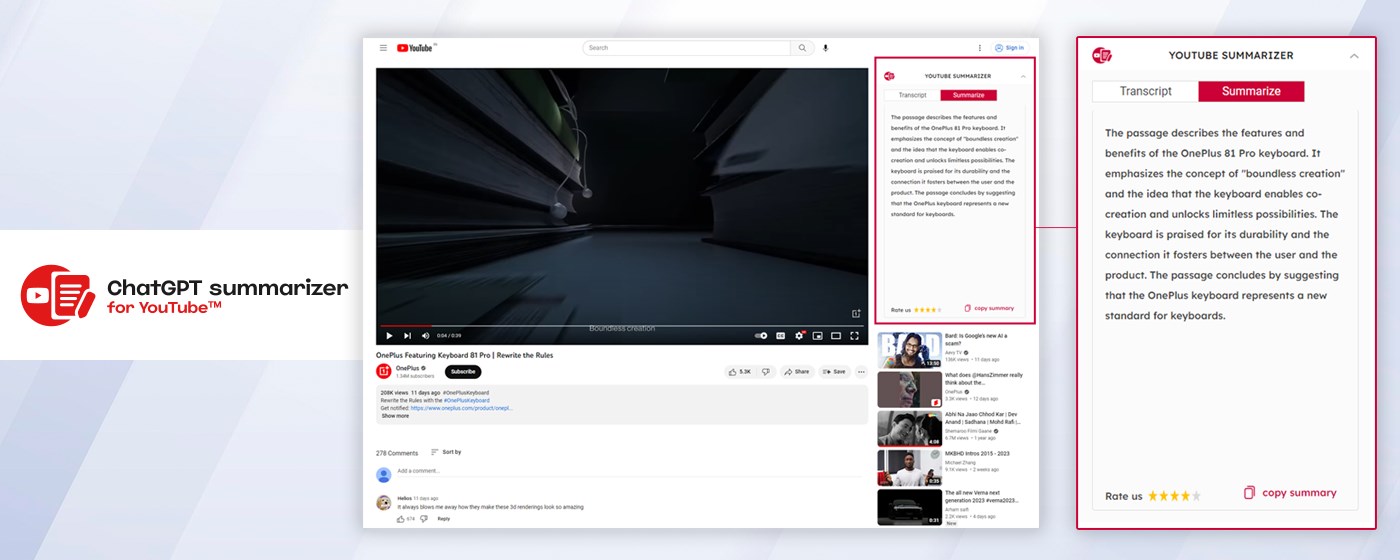This screenshot has width=1400, height=560.
Task: Enter fullscreen video mode
Action: [854, 336]
